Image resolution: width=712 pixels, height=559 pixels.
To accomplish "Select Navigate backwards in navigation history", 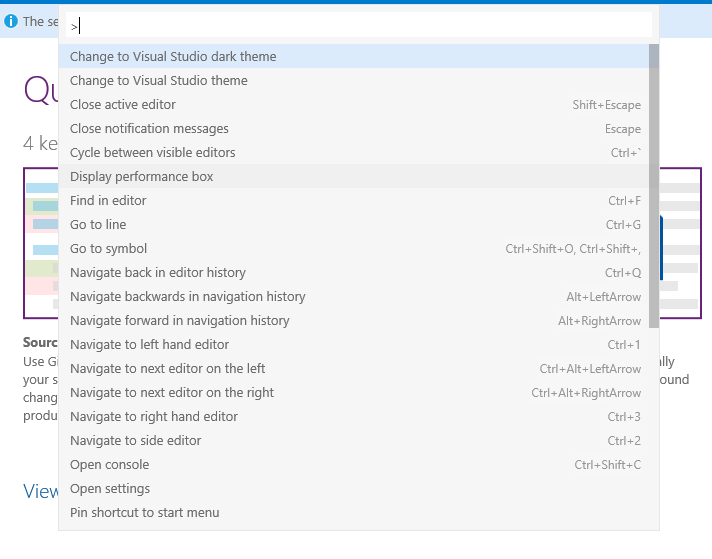I will pyautogui.click(x=188, y=297).
